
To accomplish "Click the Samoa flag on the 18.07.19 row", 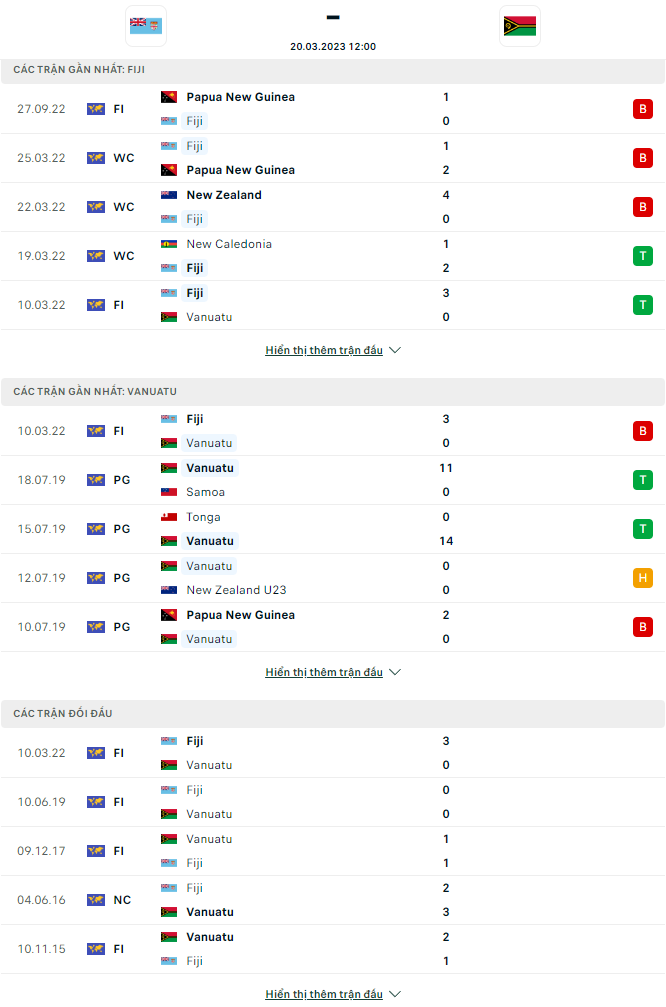I will (x=166, y=492).
